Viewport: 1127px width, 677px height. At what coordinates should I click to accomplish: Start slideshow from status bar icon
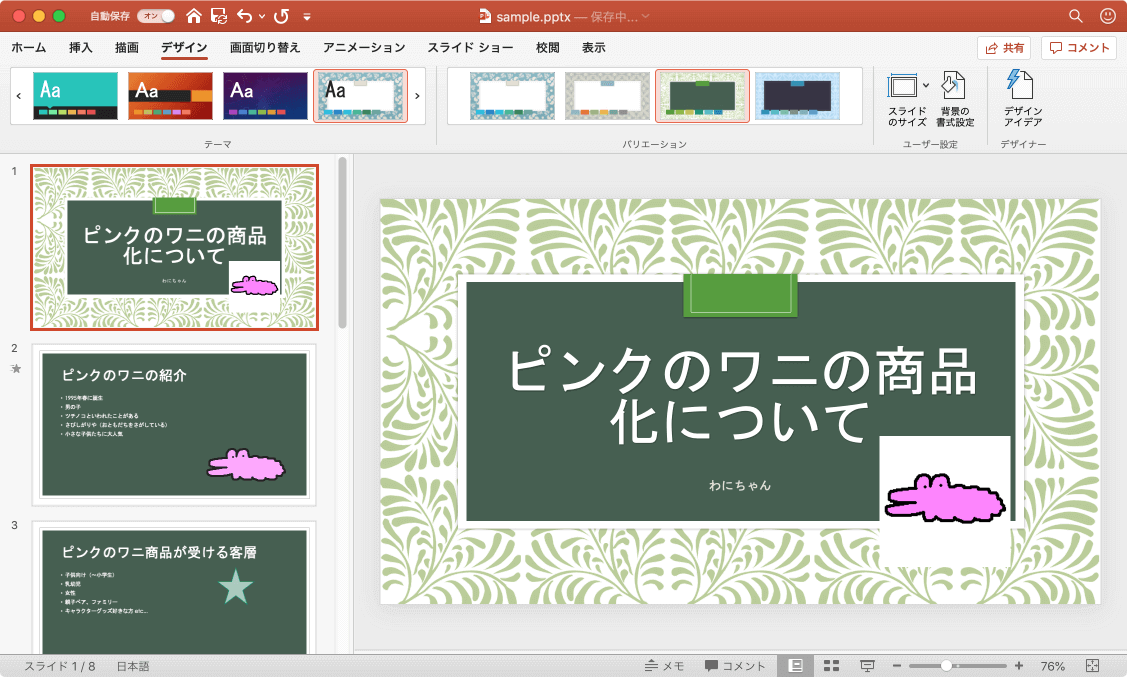click(x=867, y=666)
